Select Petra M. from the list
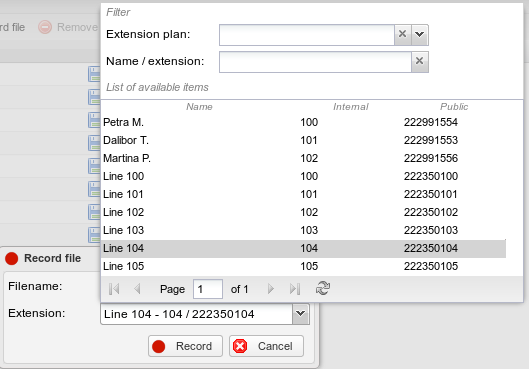Image resolution: width=529 pixels, height=369 pixels. [x=303, y=122]
